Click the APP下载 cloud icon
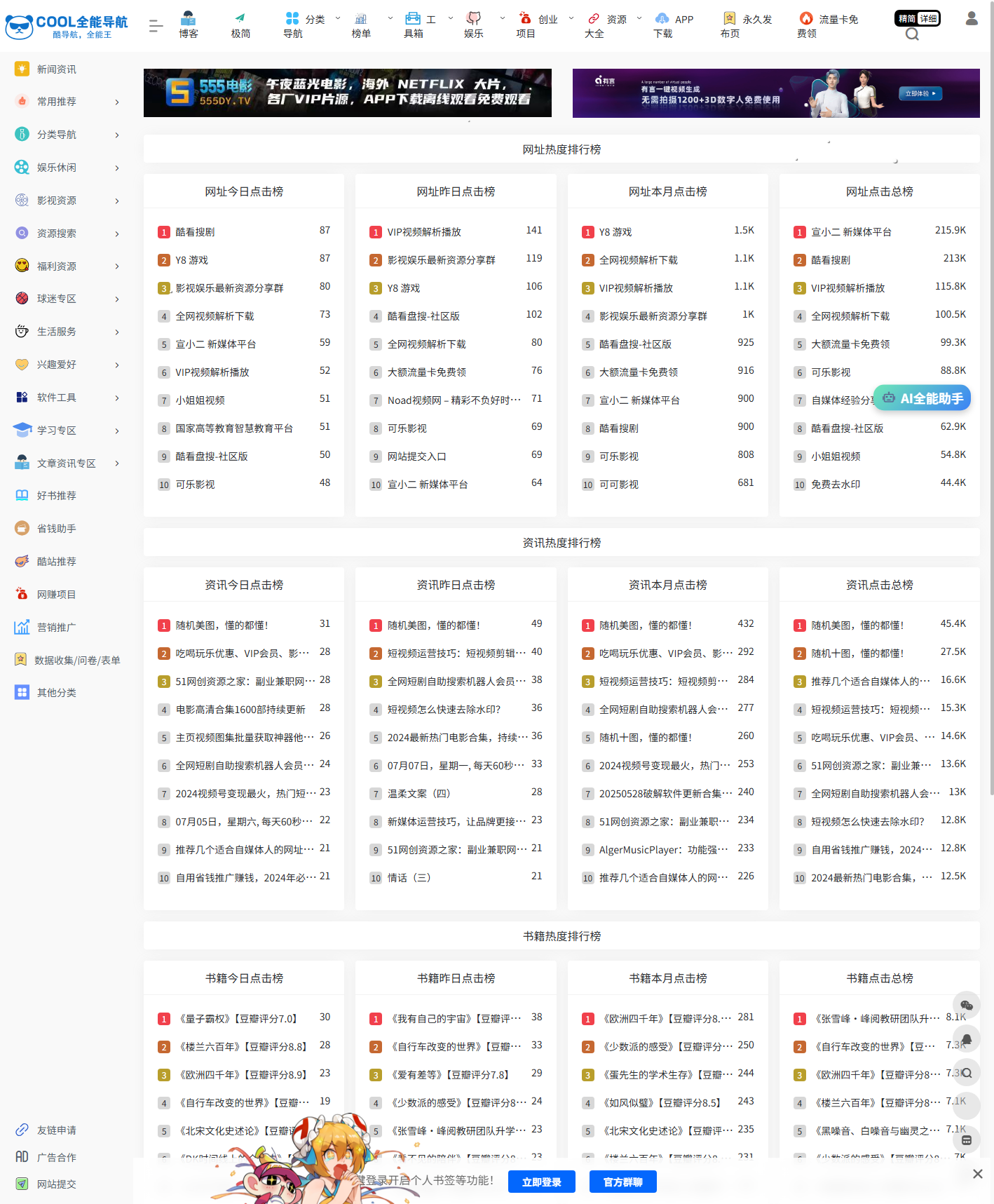 tap(662, 19)
